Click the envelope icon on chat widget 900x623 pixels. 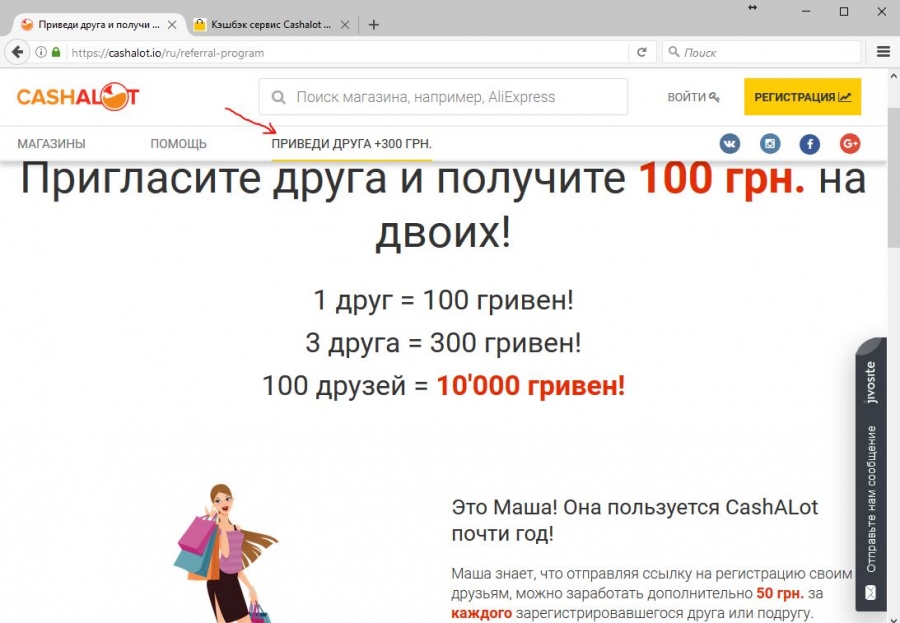(871, 593)
